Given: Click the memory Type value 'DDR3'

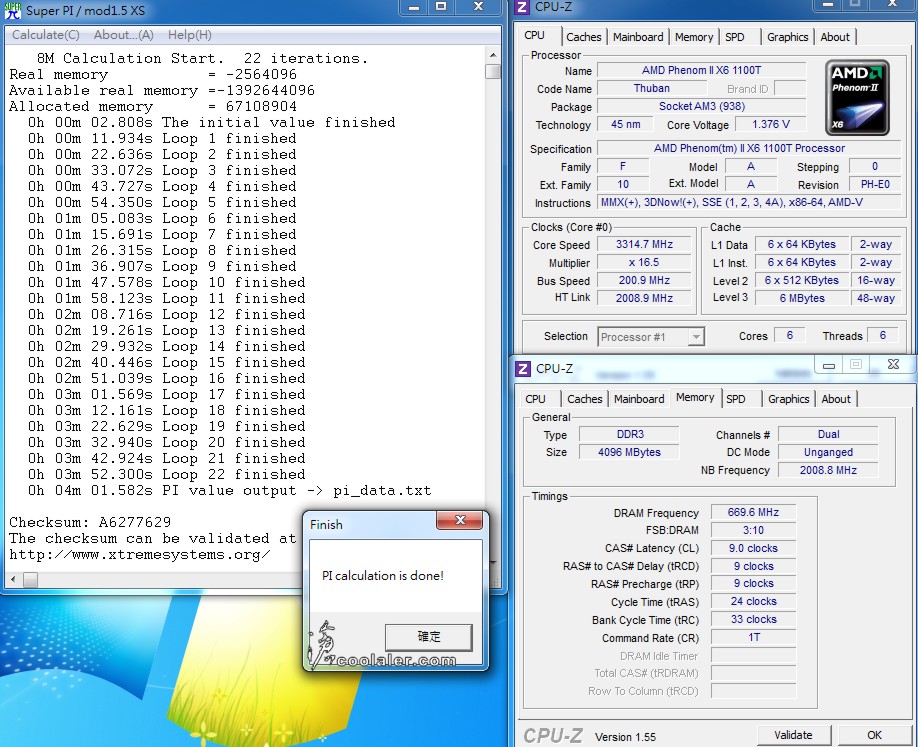Looking at the screenshot, I should tap(629, 434).
